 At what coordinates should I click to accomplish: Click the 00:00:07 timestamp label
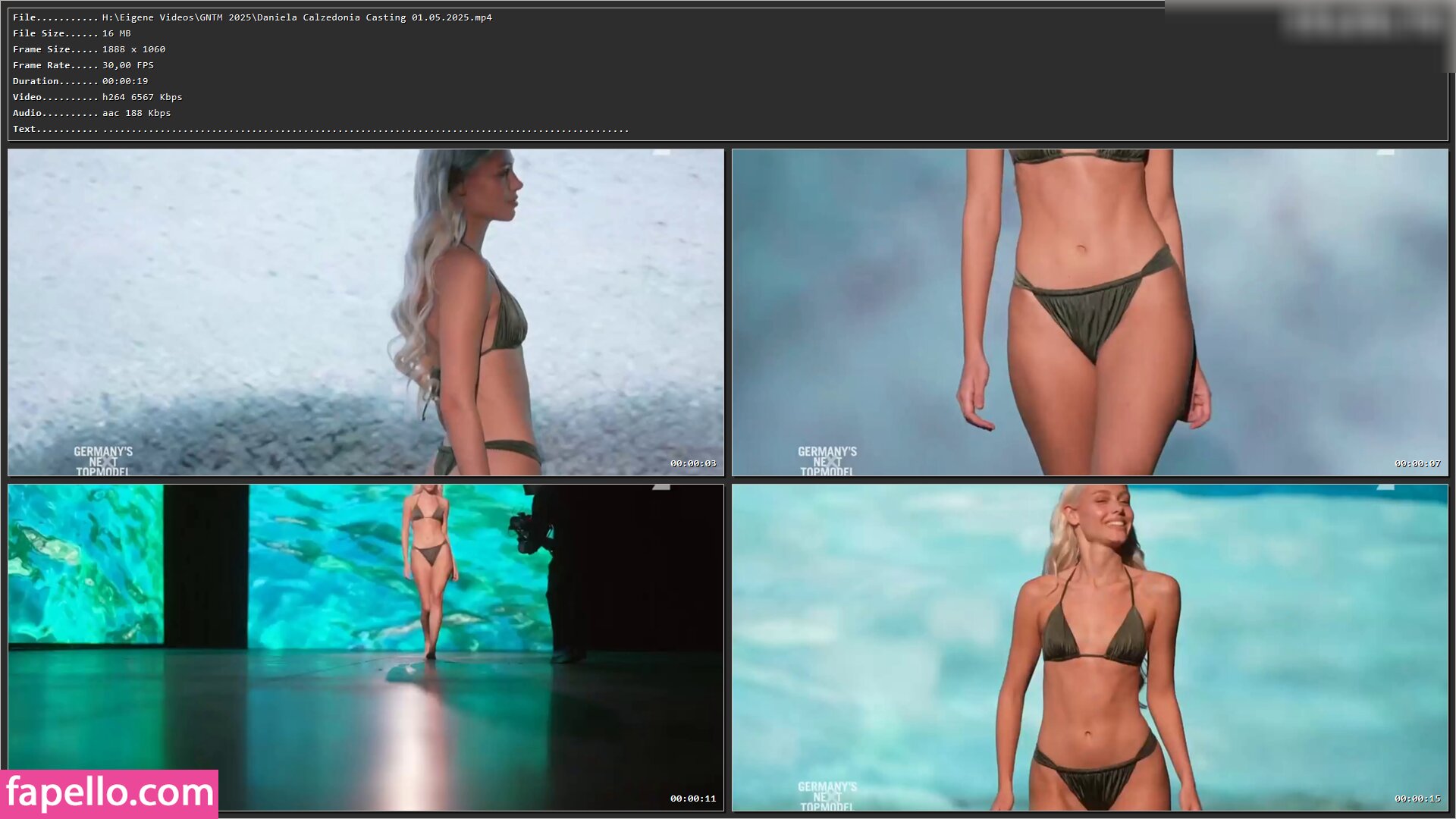pos(1417,463)
